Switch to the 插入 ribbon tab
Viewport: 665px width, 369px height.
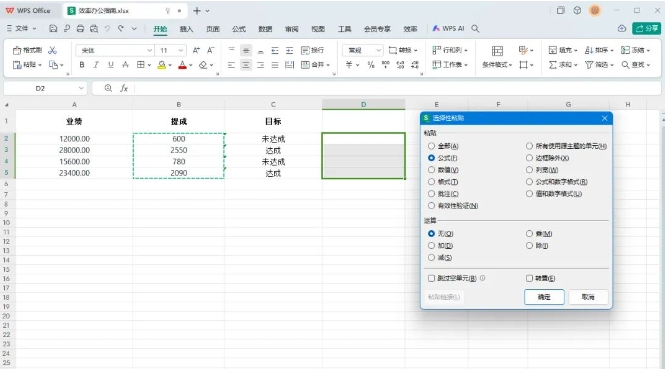186,29
